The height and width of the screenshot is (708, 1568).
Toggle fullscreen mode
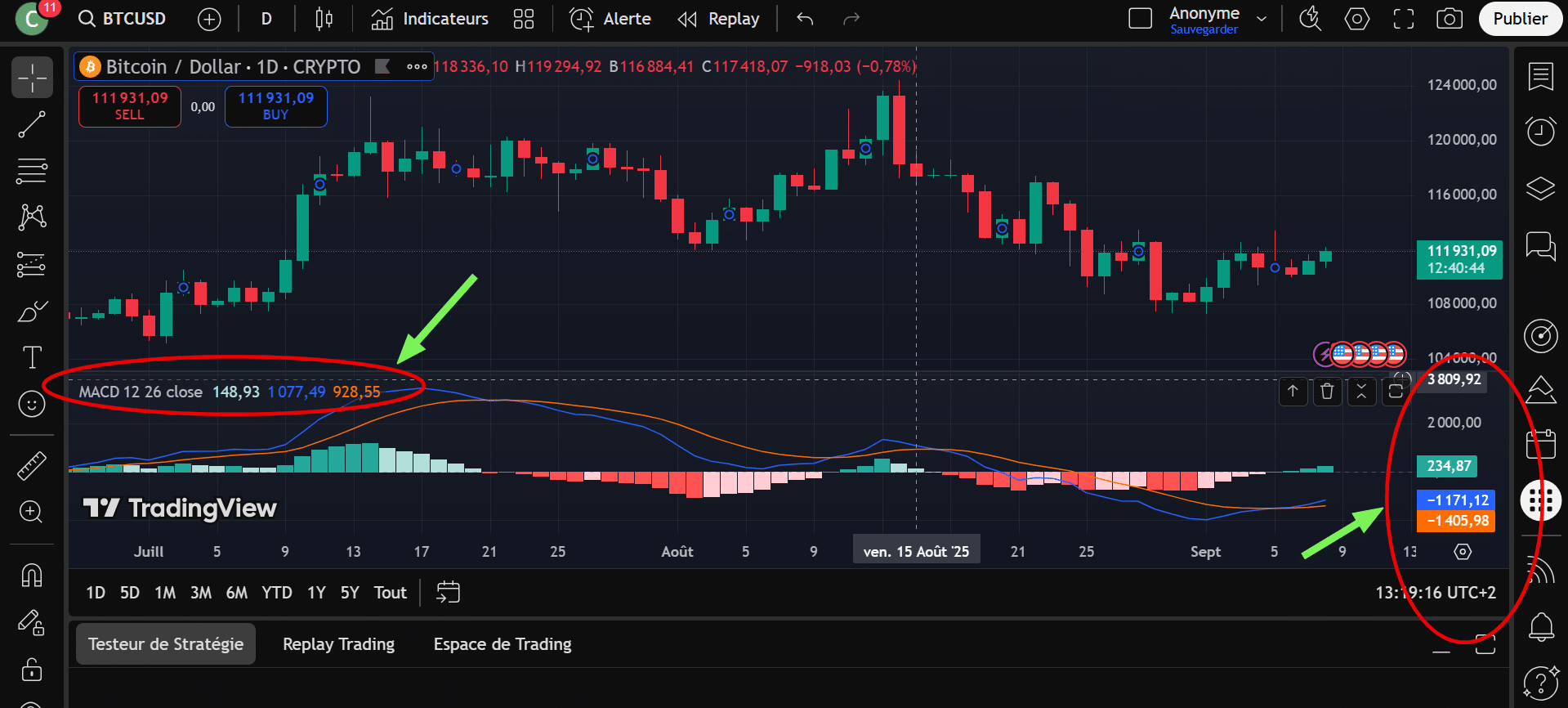pyautogui.click(x=1404, y=19)
